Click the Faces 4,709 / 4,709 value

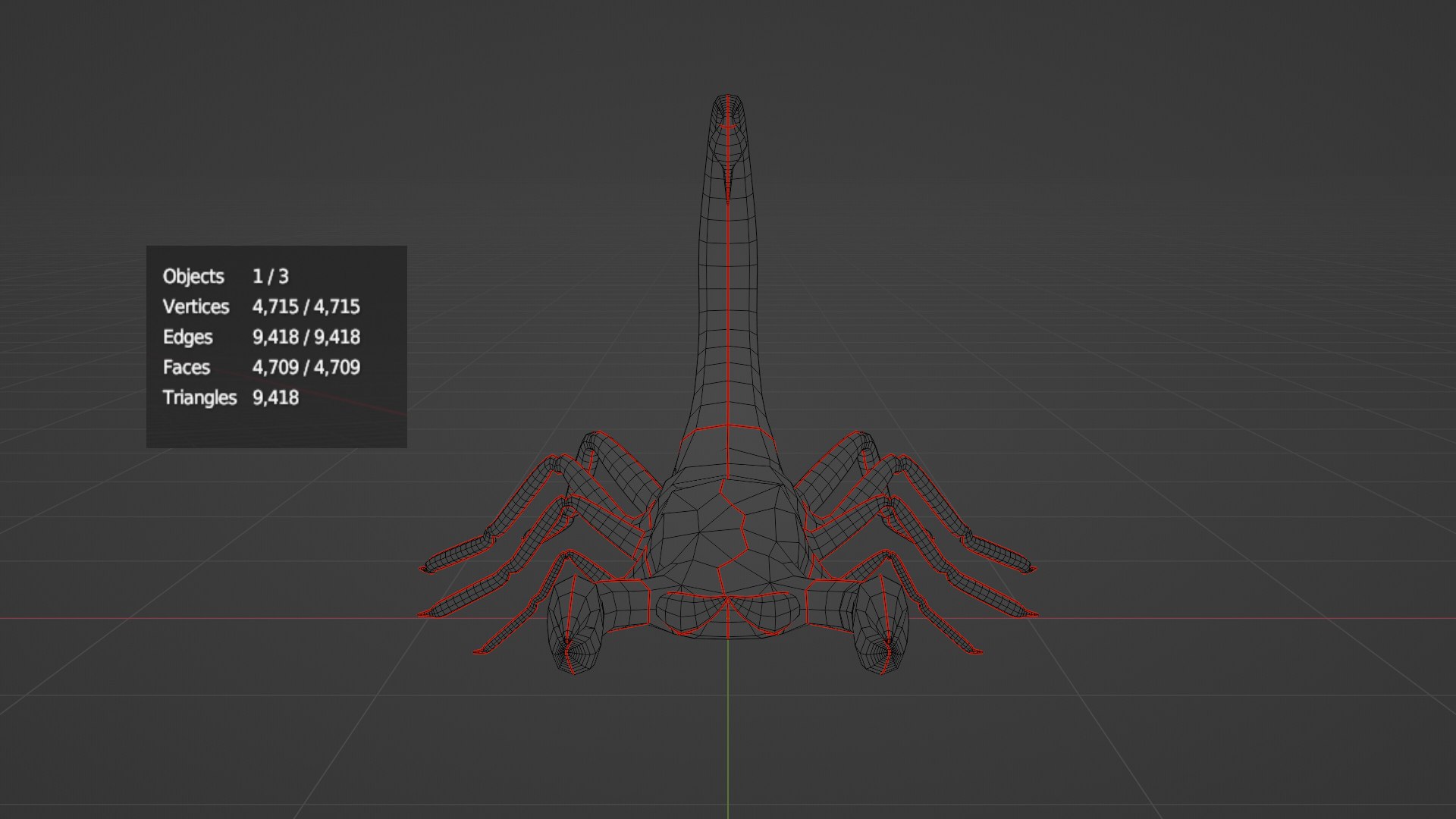tap(306, 368)
